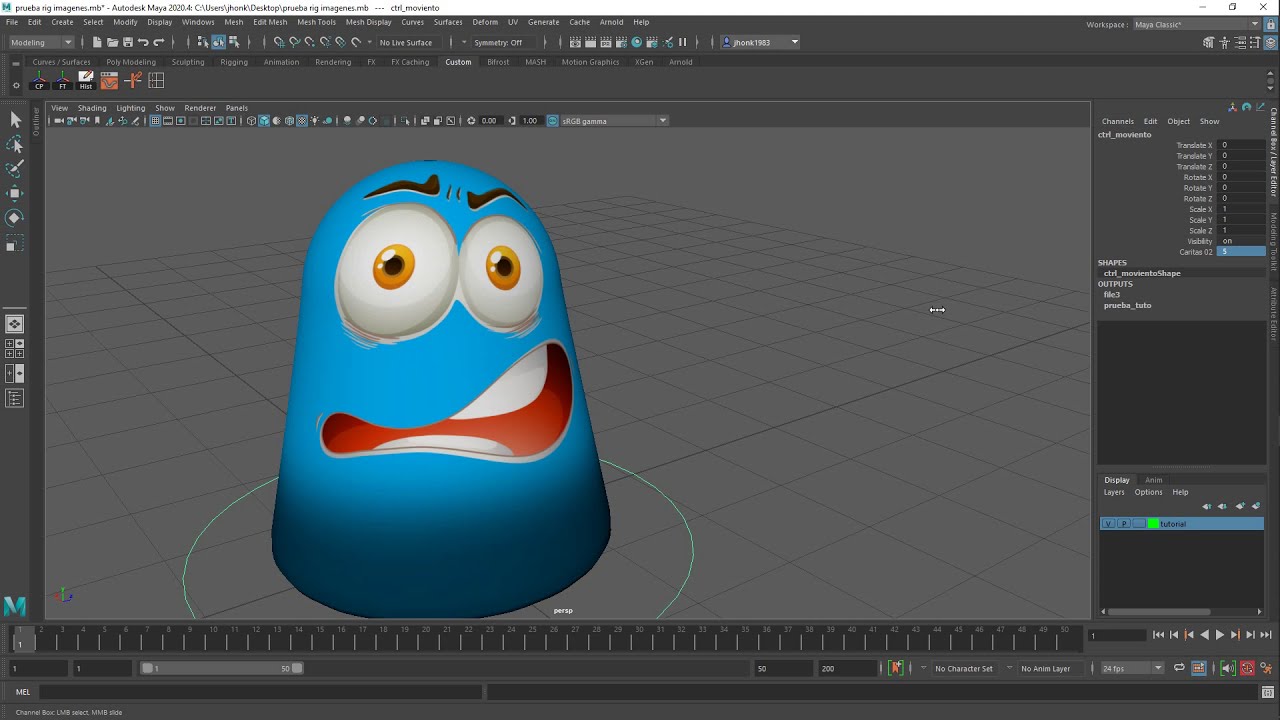Open the No Character Set dropdown arrow
This screenshot has height=720, width=1280.
click(923, 668)
